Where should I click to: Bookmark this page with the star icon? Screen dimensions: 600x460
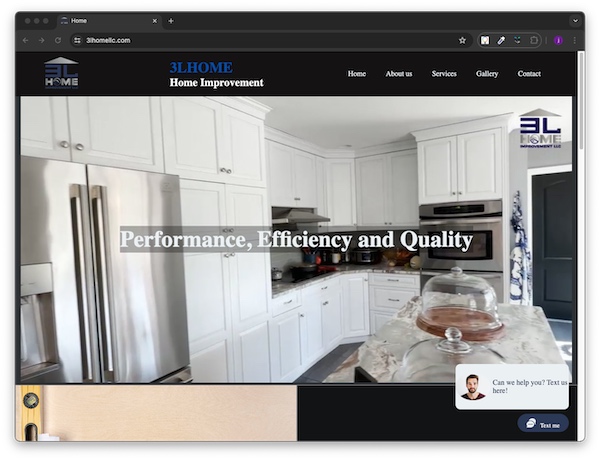tap(462, 40)
